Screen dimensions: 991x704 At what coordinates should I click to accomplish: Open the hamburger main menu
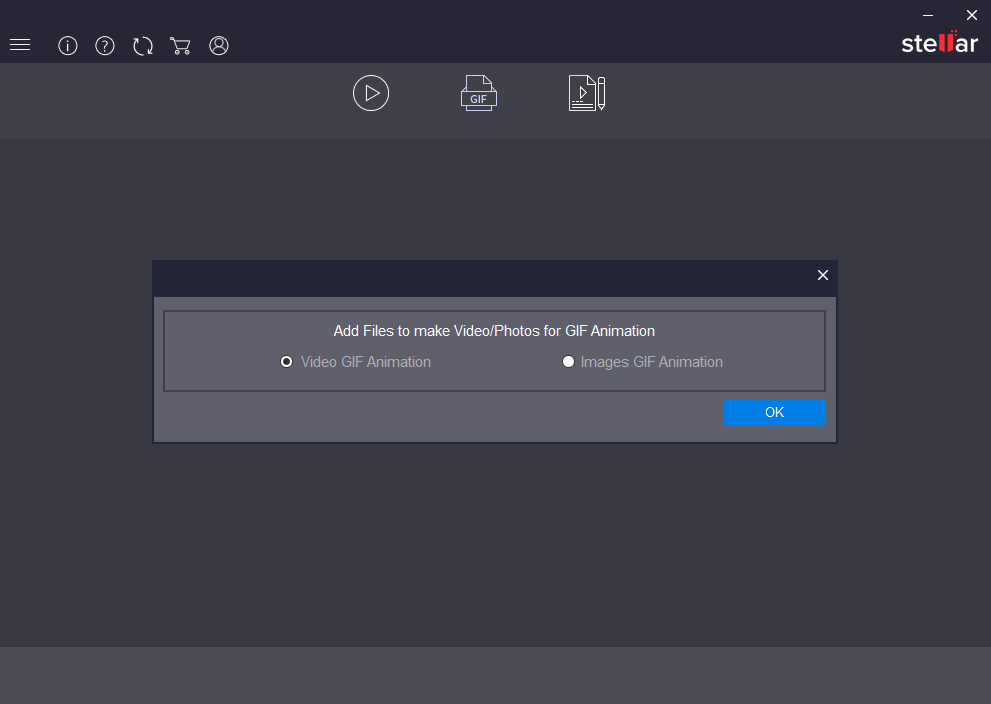pos(20,45)
